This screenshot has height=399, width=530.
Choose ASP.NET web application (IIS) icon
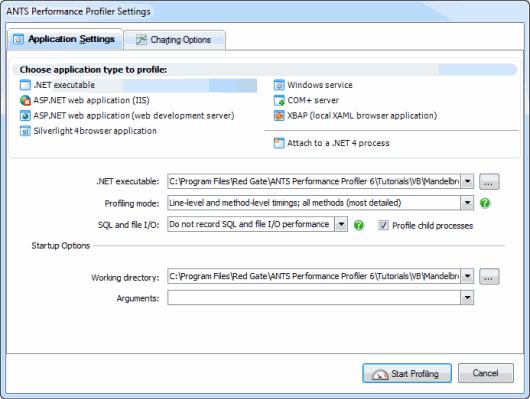click(25, 100)
